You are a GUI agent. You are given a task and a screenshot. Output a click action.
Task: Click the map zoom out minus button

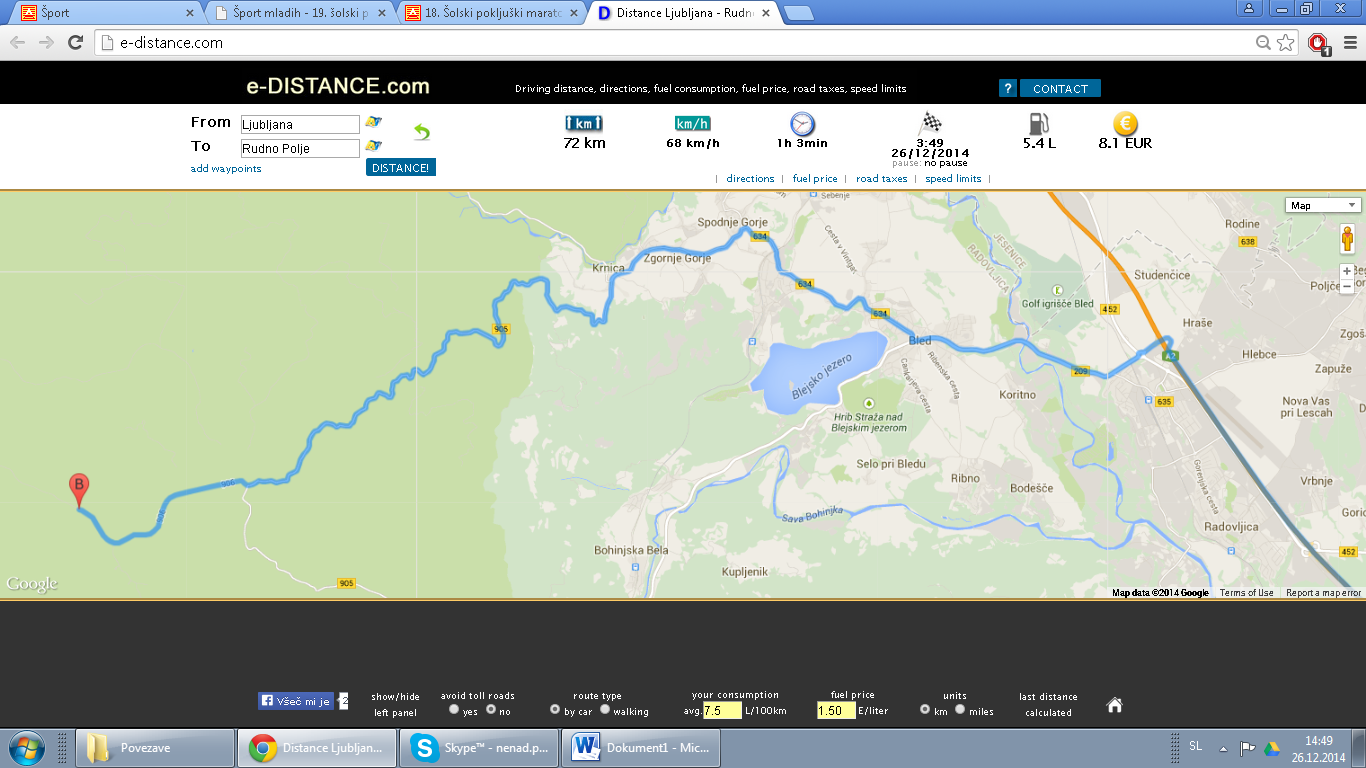[1347, 285]
